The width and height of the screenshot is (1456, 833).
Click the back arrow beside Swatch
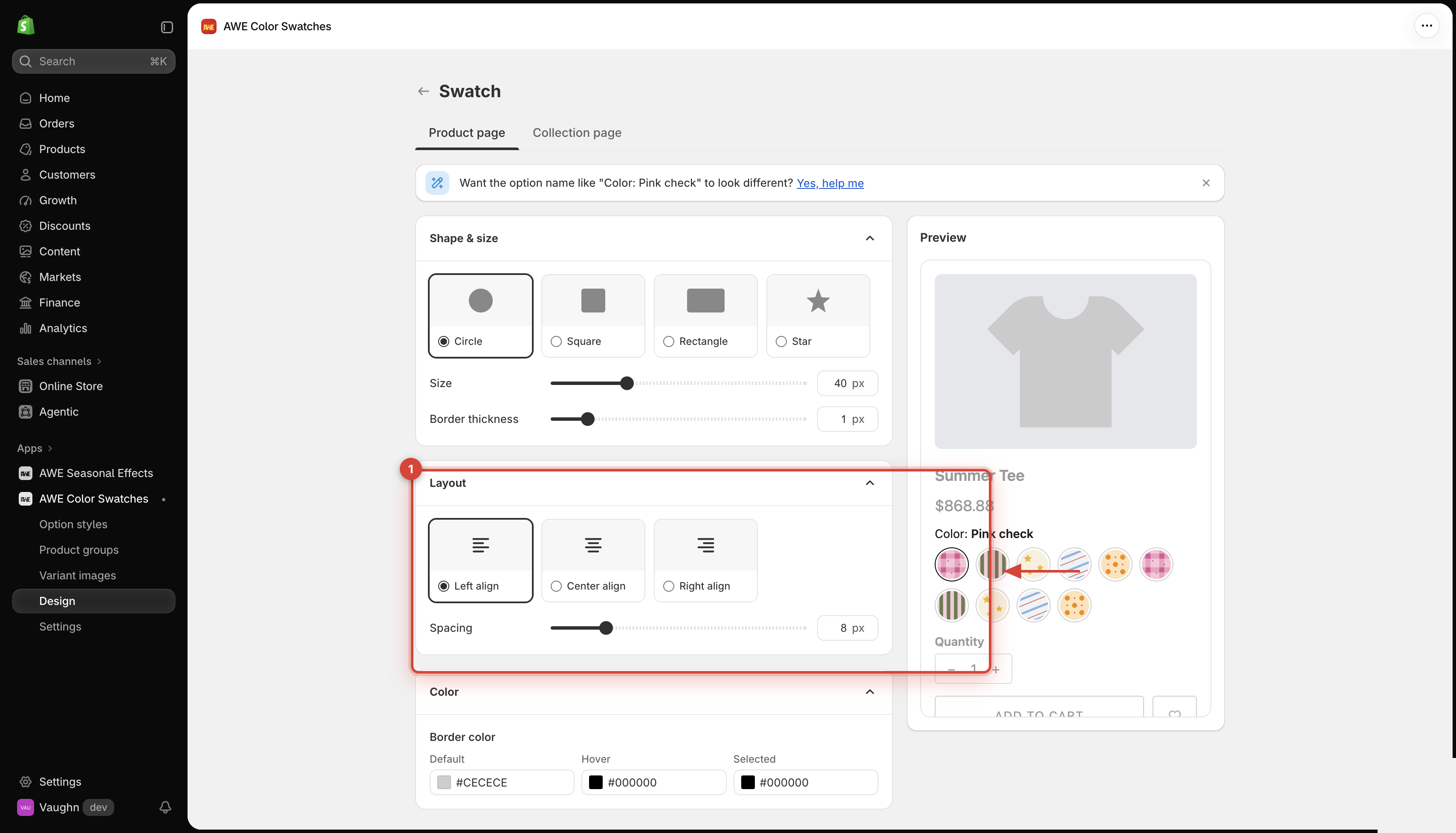(x=423, y=91)
